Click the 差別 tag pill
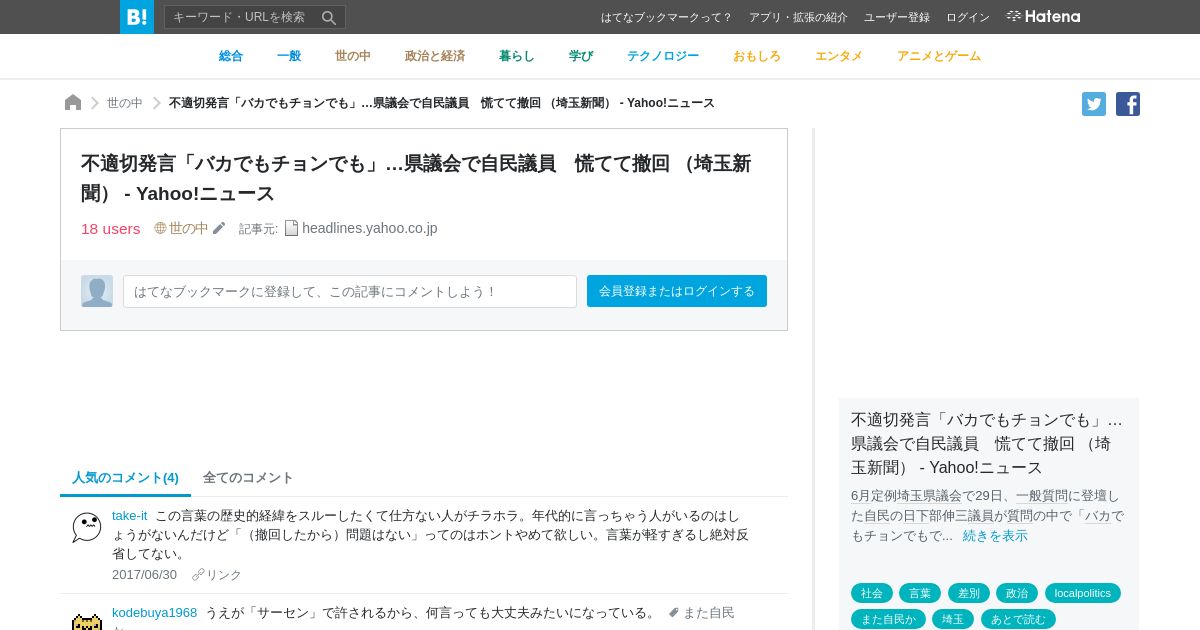Screen dimensions: 1200x630 click(969, 593)
